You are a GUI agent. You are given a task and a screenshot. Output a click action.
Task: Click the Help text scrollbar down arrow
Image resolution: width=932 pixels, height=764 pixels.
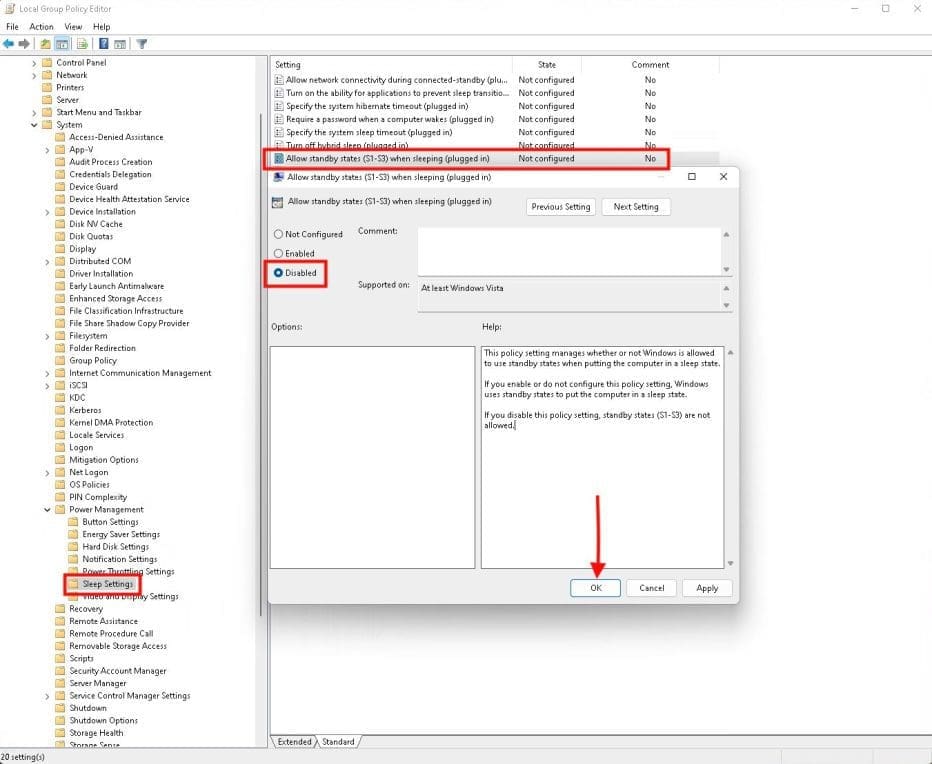[729, 563]
